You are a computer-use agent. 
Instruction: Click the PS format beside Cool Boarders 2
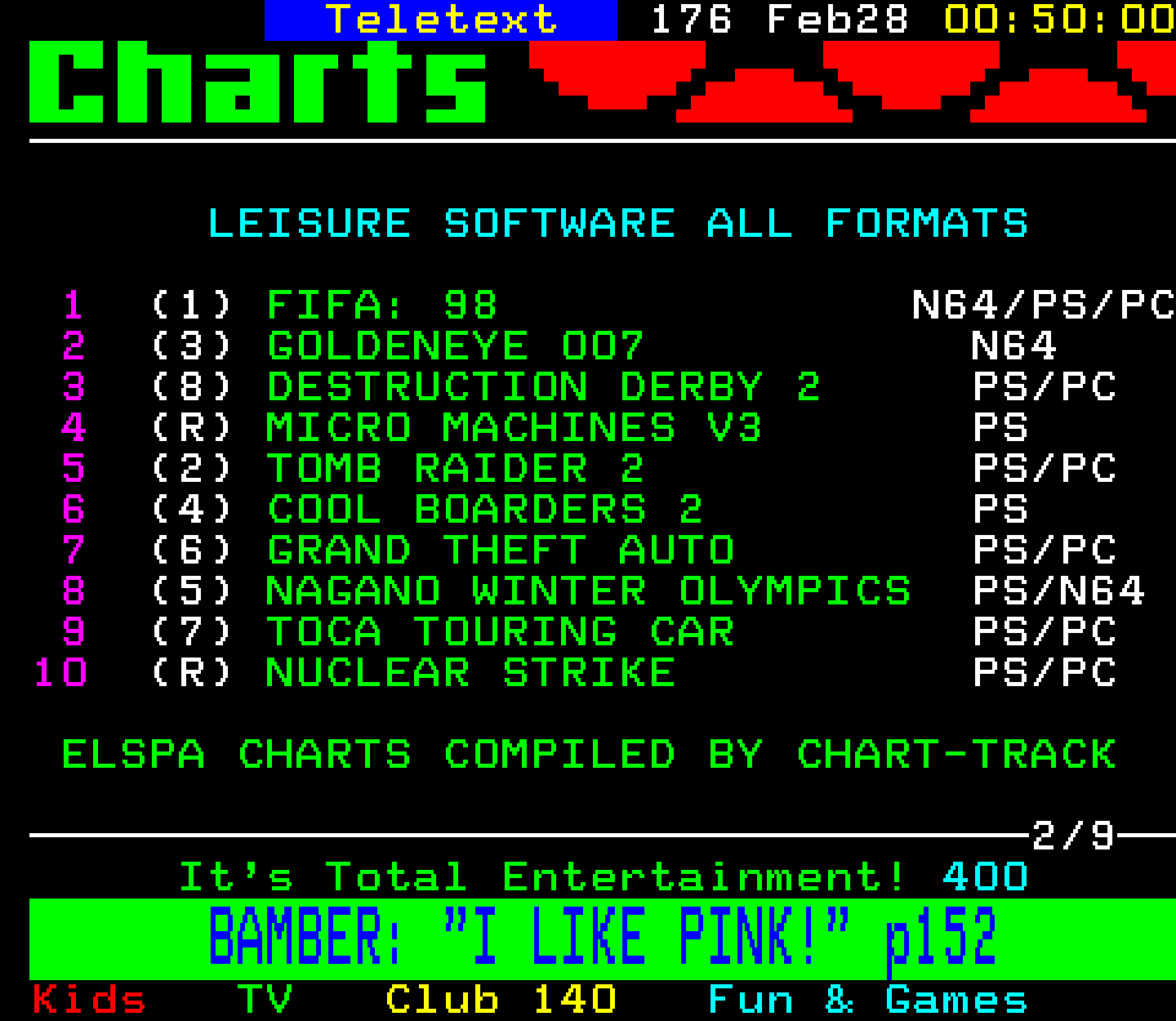tap(1000, 510)
